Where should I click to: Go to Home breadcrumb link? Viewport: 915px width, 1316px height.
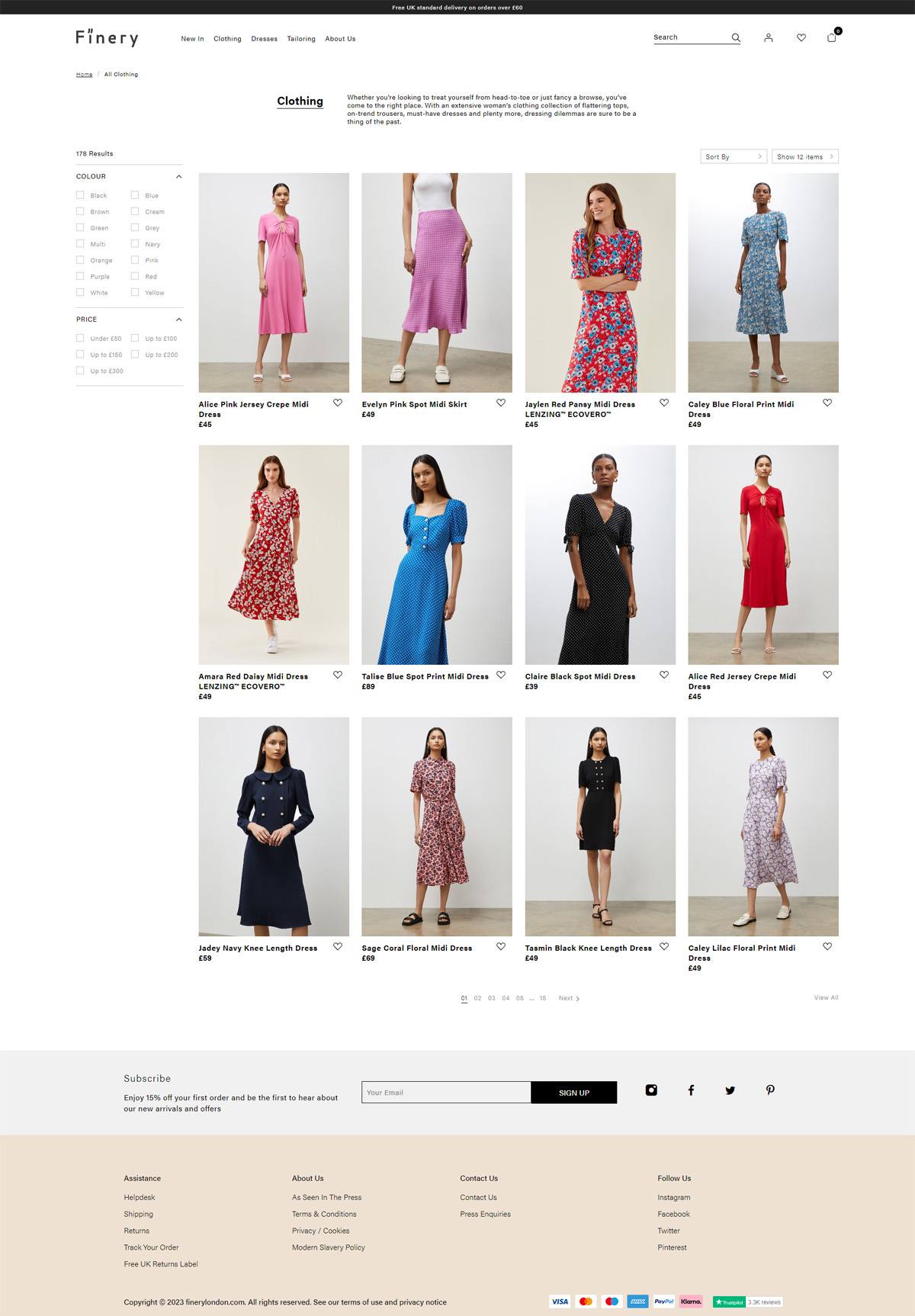[84, 75]
